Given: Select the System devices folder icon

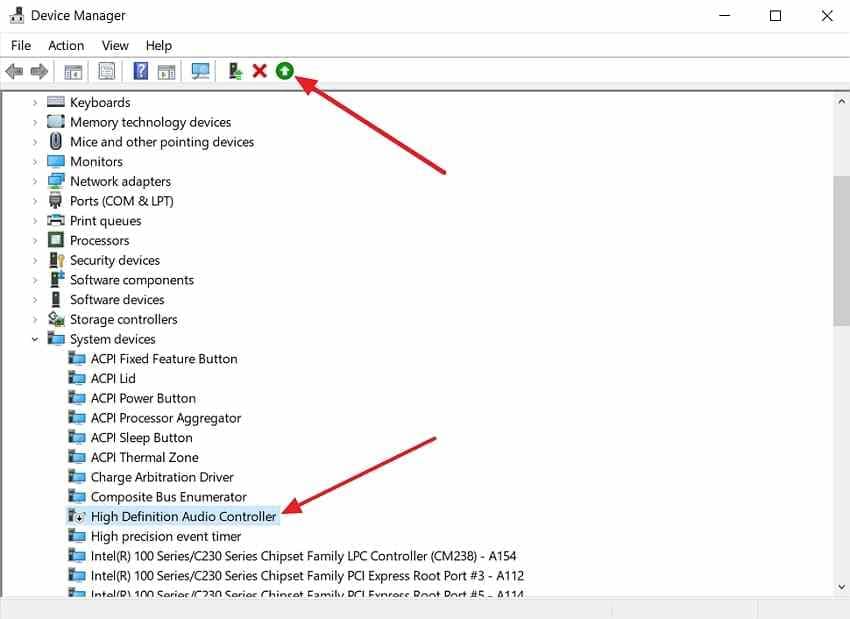Looking at the screenshot, I should [56, 339].
